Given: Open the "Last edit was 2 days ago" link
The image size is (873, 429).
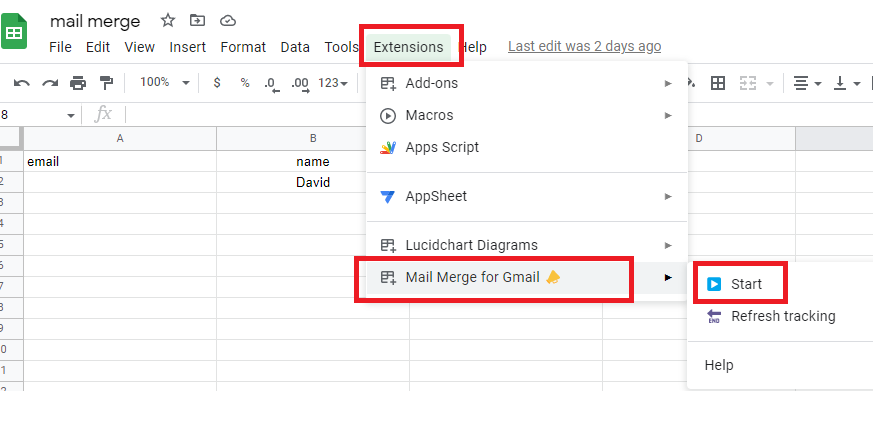Looking at the screenshot, I should [584, 46].
